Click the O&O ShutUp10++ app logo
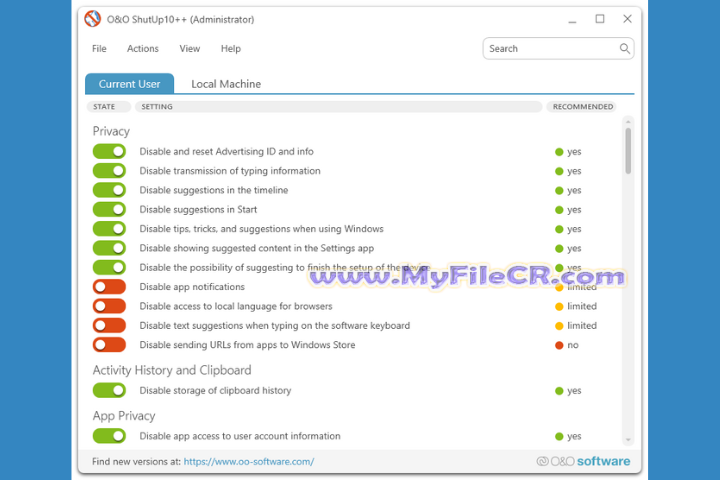This screenshot has width=720, height=480. coord(92,19)
